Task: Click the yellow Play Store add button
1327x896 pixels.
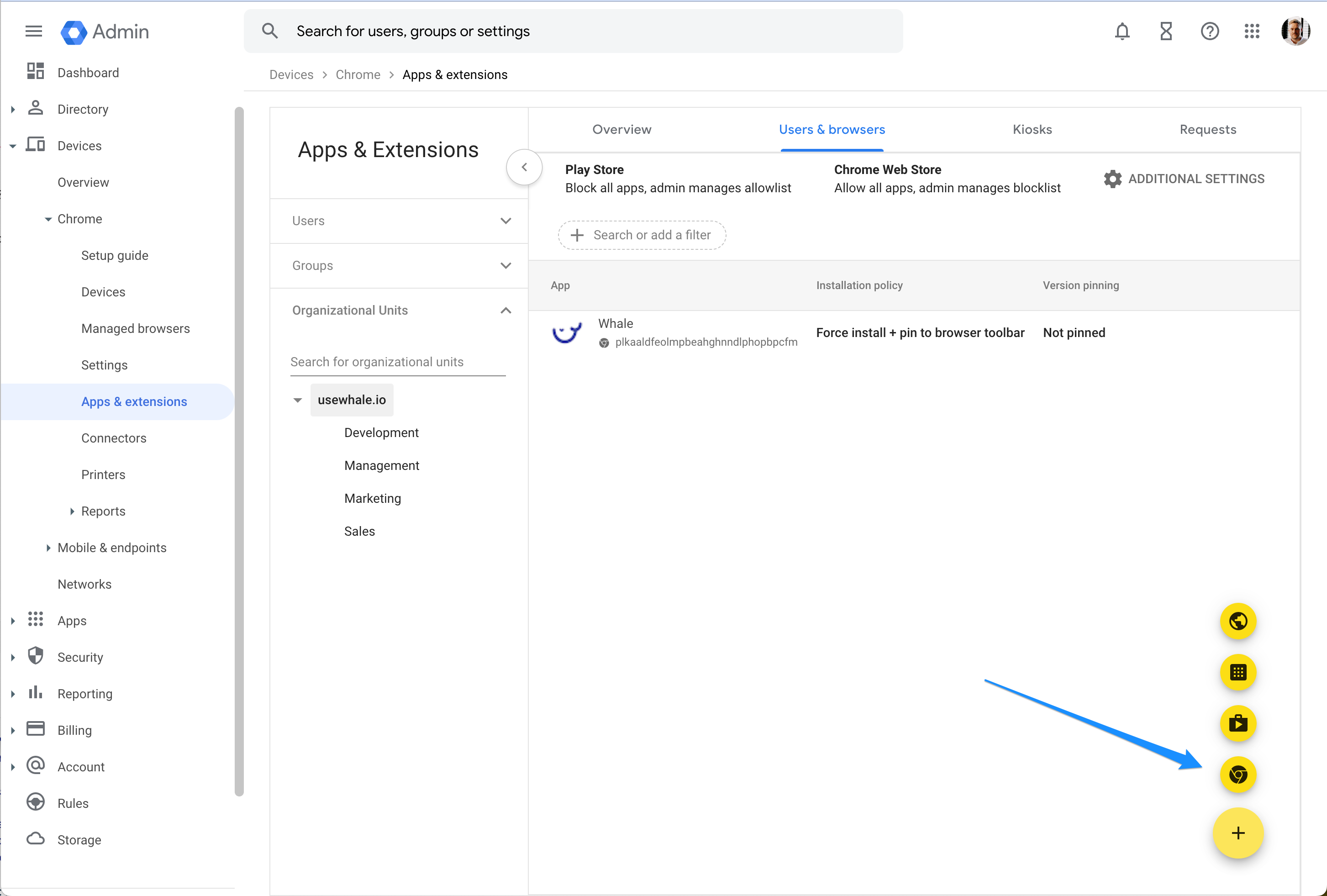Action: click(x=1237, y=723)
